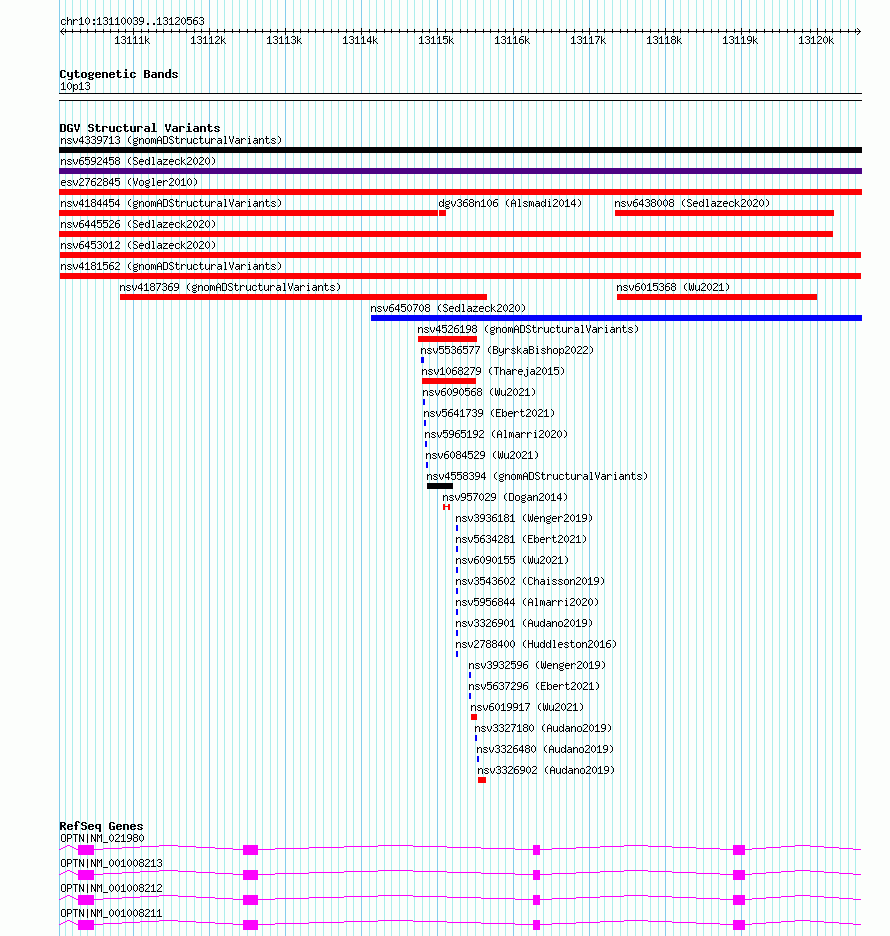Open nsv6084529 (Wu2021) variant
Viewport: 890px width, 936px height.
pos(482,455)
